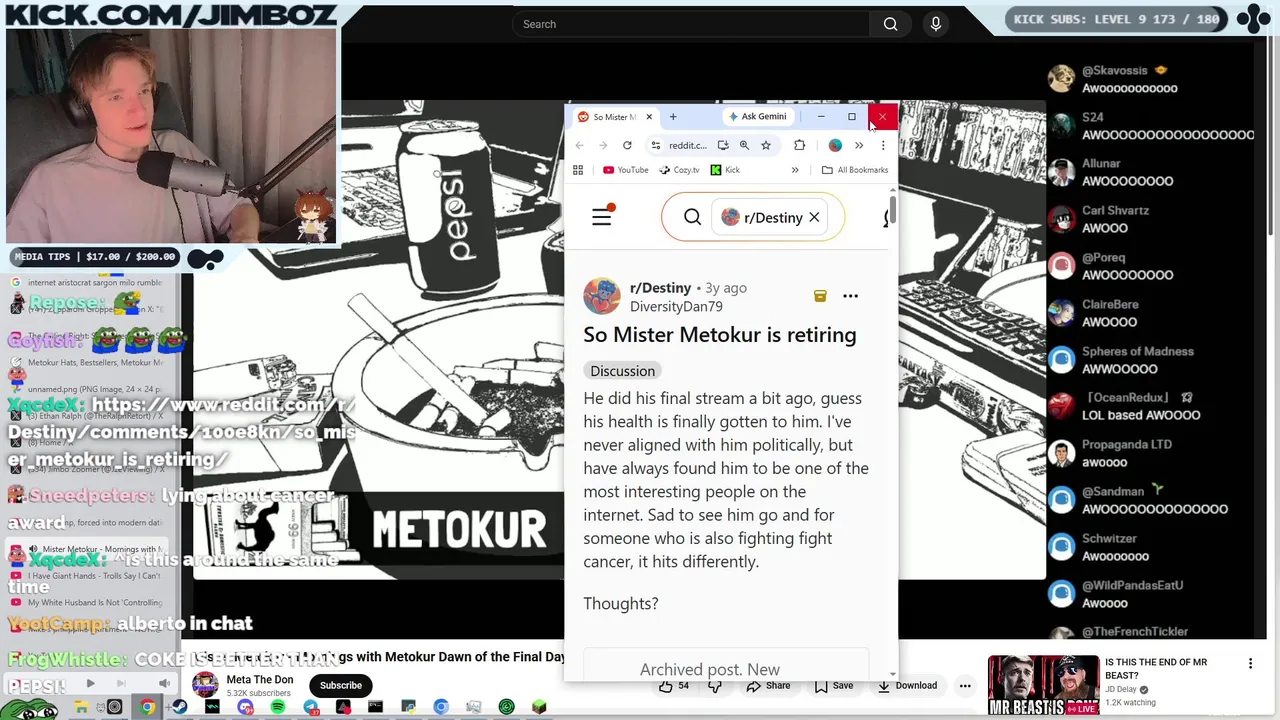Open DiversityDan79 user profile
Image resolution: width=1280 pixels, height=720 pixels.
click(676, 306)
